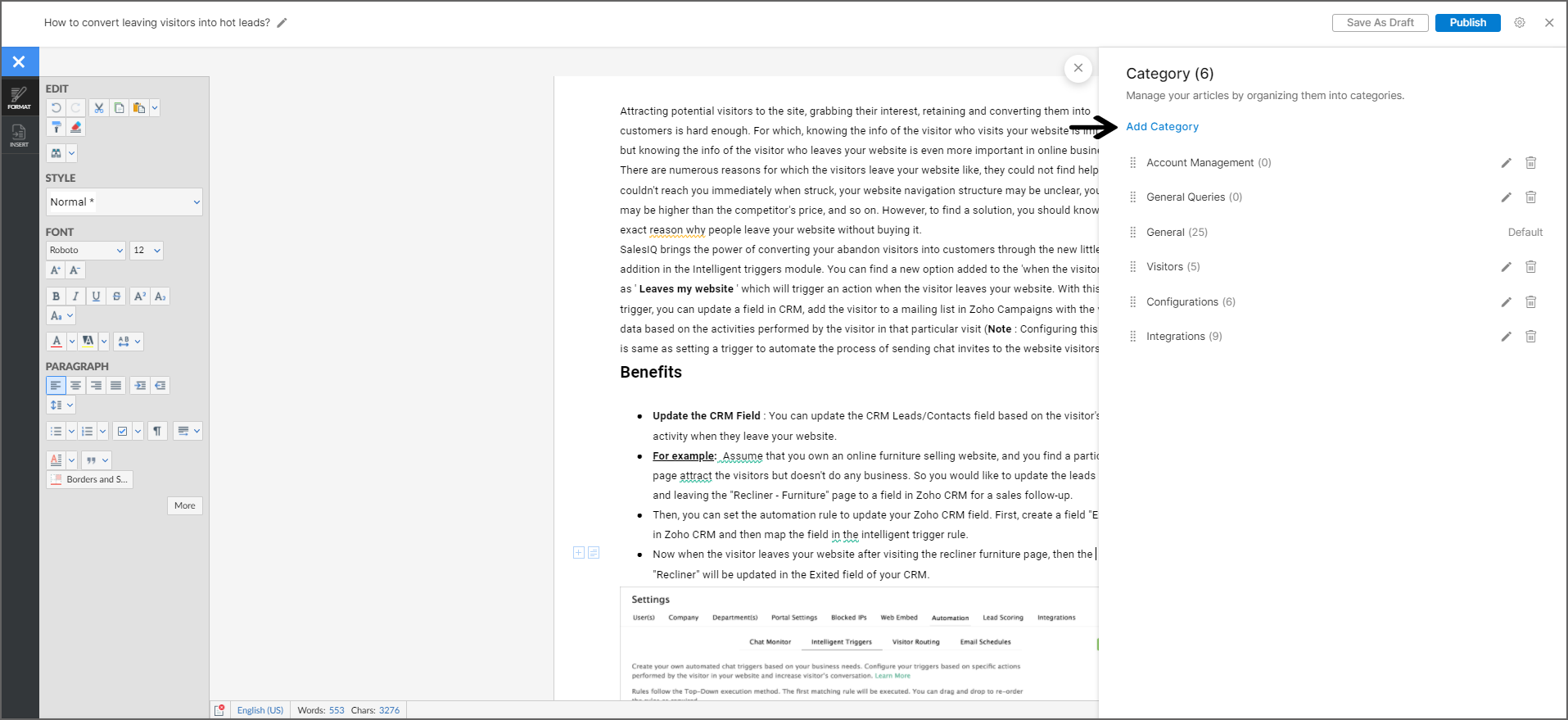Apply subscript formatting
1568x720 pixels.
click(160, 297)
